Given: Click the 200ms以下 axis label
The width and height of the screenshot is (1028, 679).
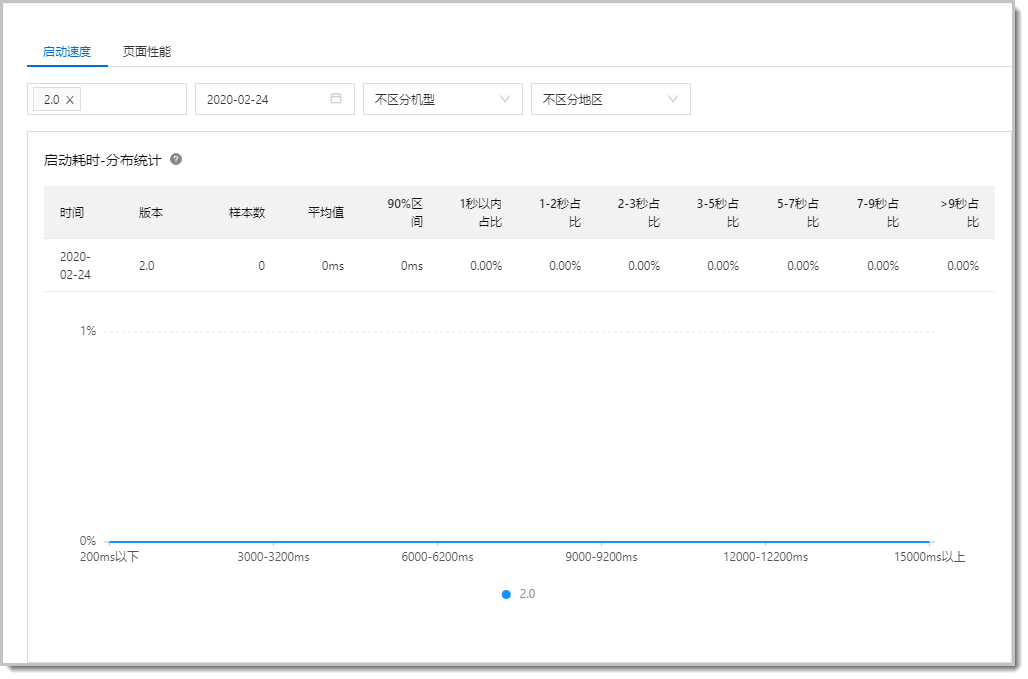Looking at the screenshot, I should [109, 557].
